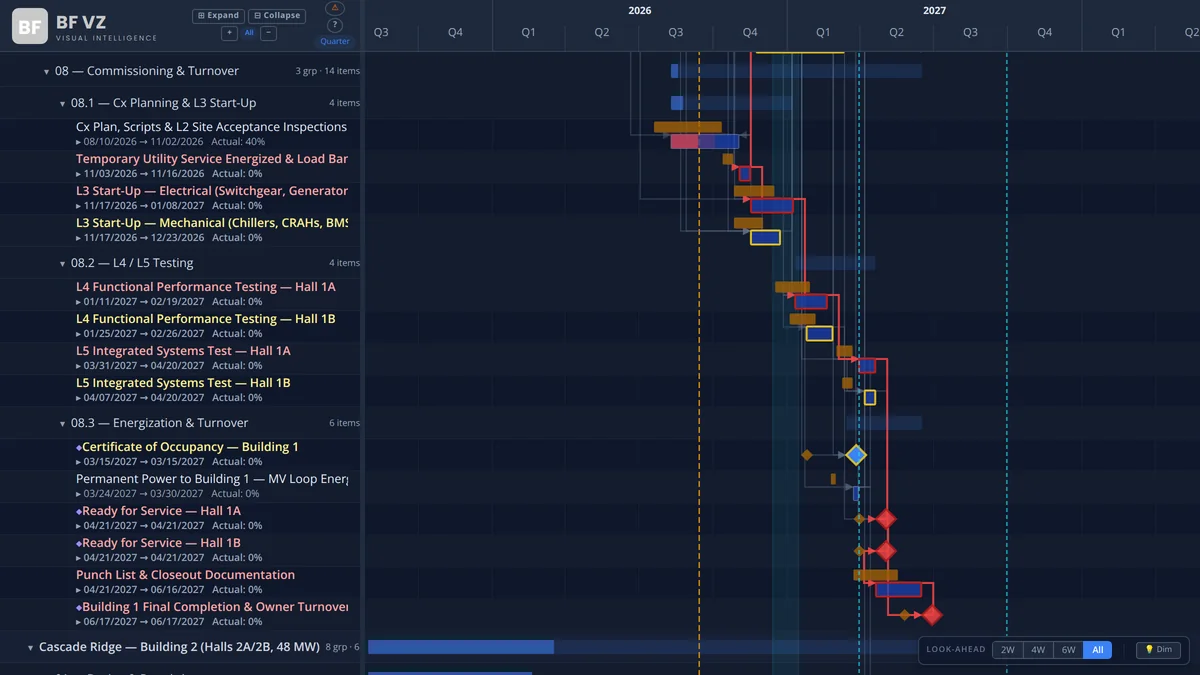The height and width of the screenshot is (675, 1200).
Task: Select Punch List & Closeout Documentation task
Action: (185, 575)
